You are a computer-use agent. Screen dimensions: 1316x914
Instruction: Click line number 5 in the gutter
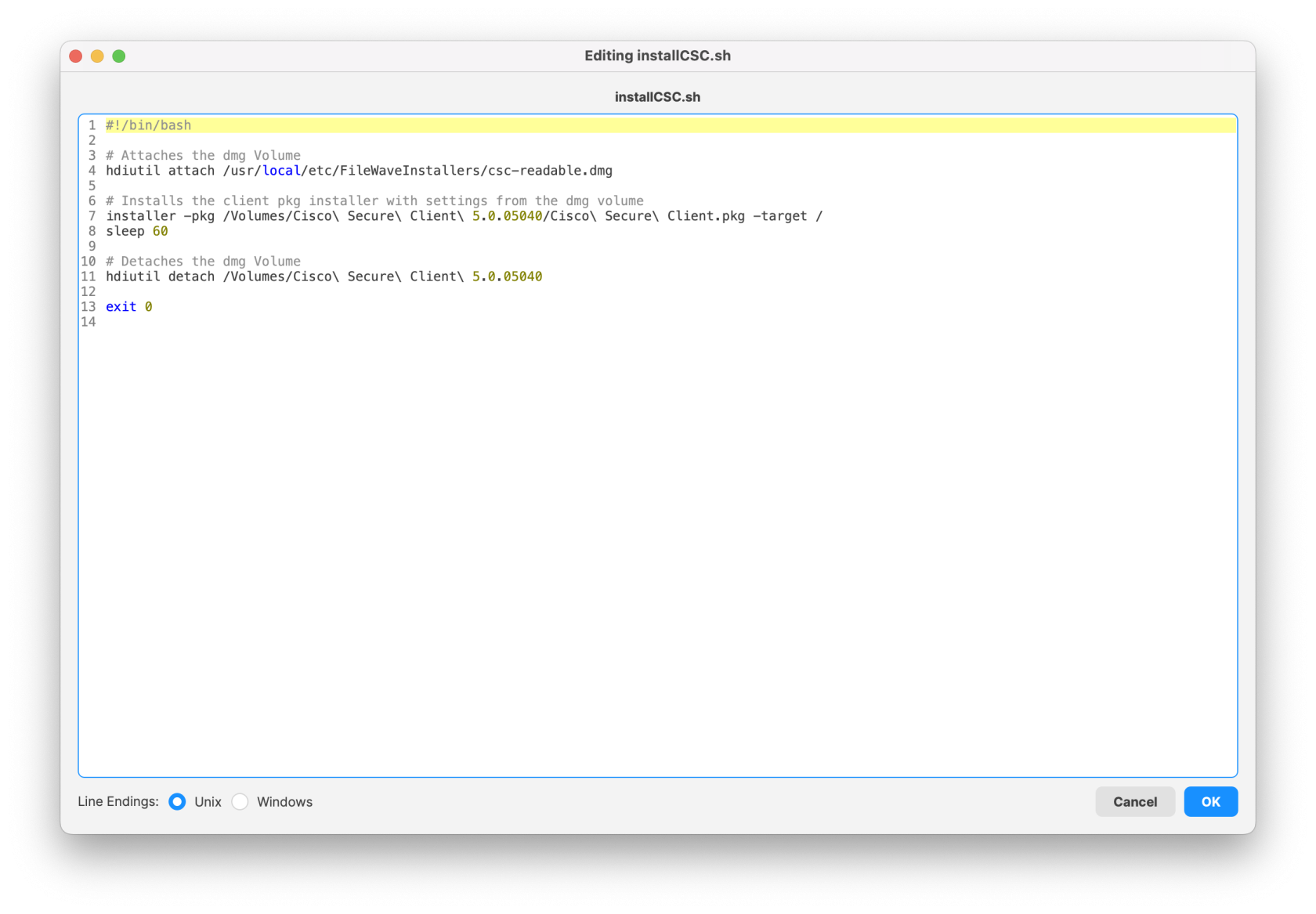pyautogui.click(x=92, y=186)
